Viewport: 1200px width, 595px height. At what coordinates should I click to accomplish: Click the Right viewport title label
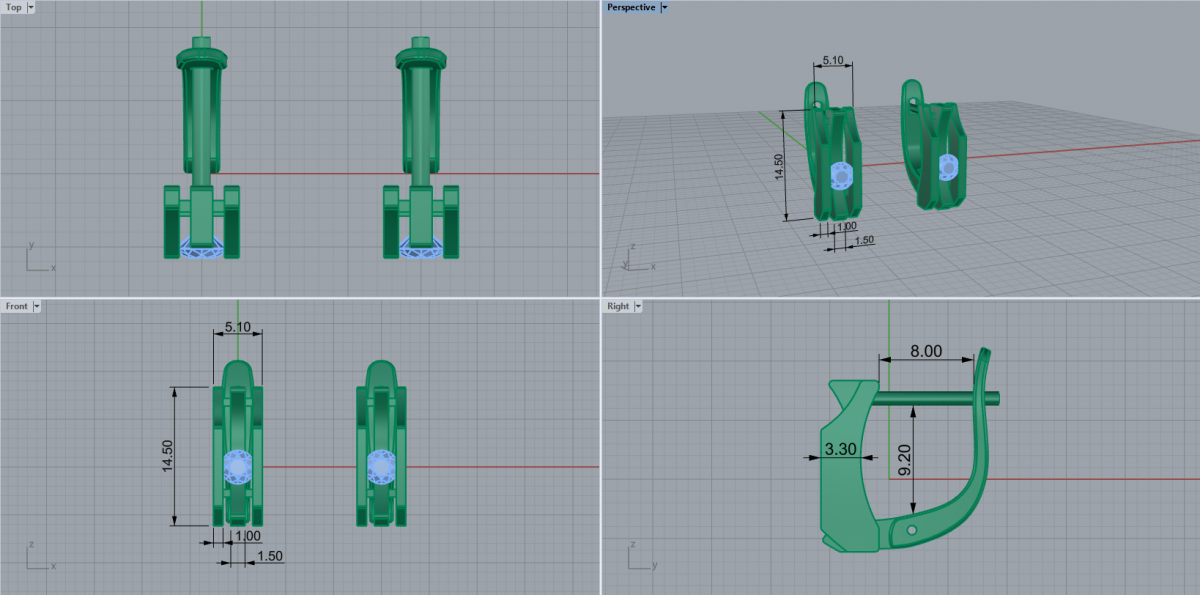[618, 306]
